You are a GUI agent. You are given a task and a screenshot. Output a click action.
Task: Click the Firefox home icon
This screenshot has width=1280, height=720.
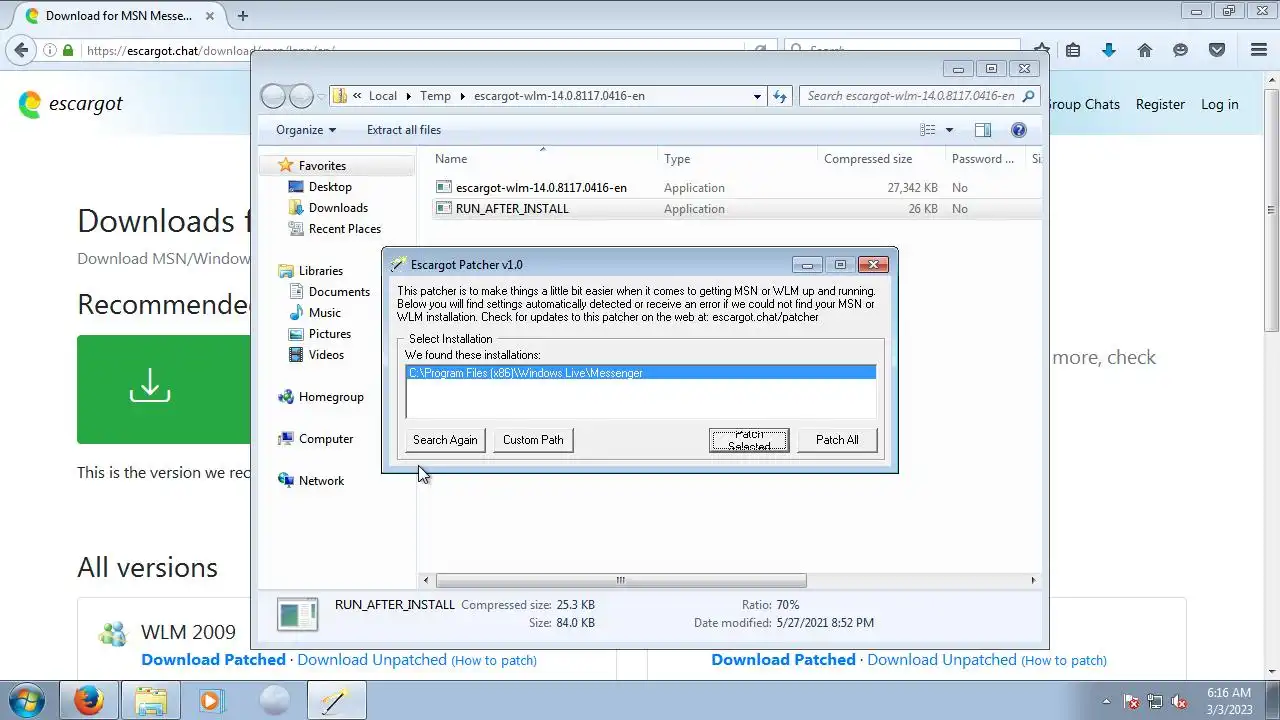[1145, 50]
